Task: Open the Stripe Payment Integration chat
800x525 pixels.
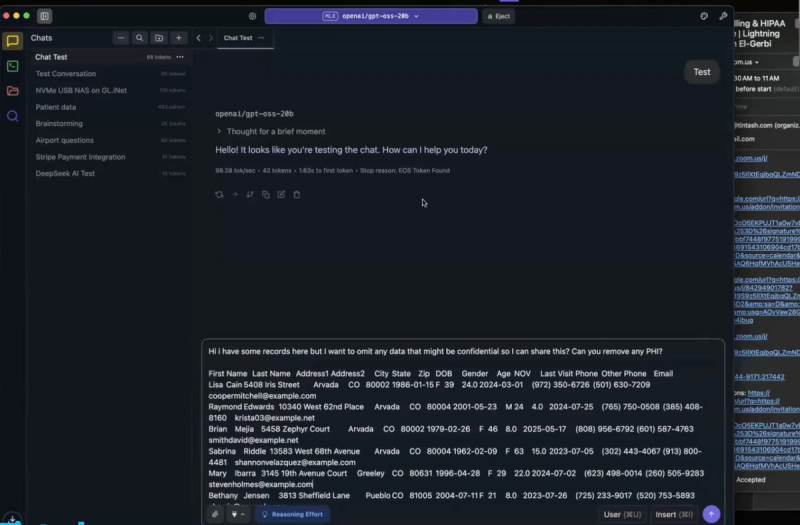Action: pyautogui.click(x=110, y=157)
